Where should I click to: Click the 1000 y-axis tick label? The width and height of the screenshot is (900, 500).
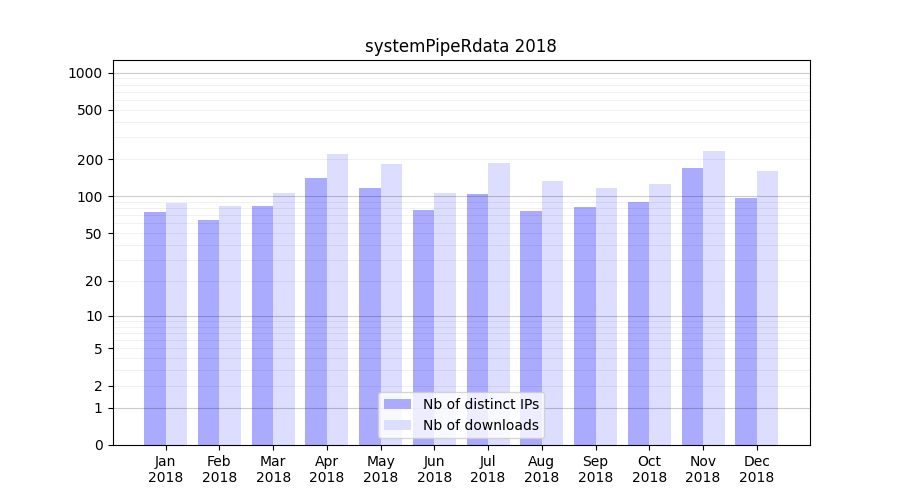point(84,73)
